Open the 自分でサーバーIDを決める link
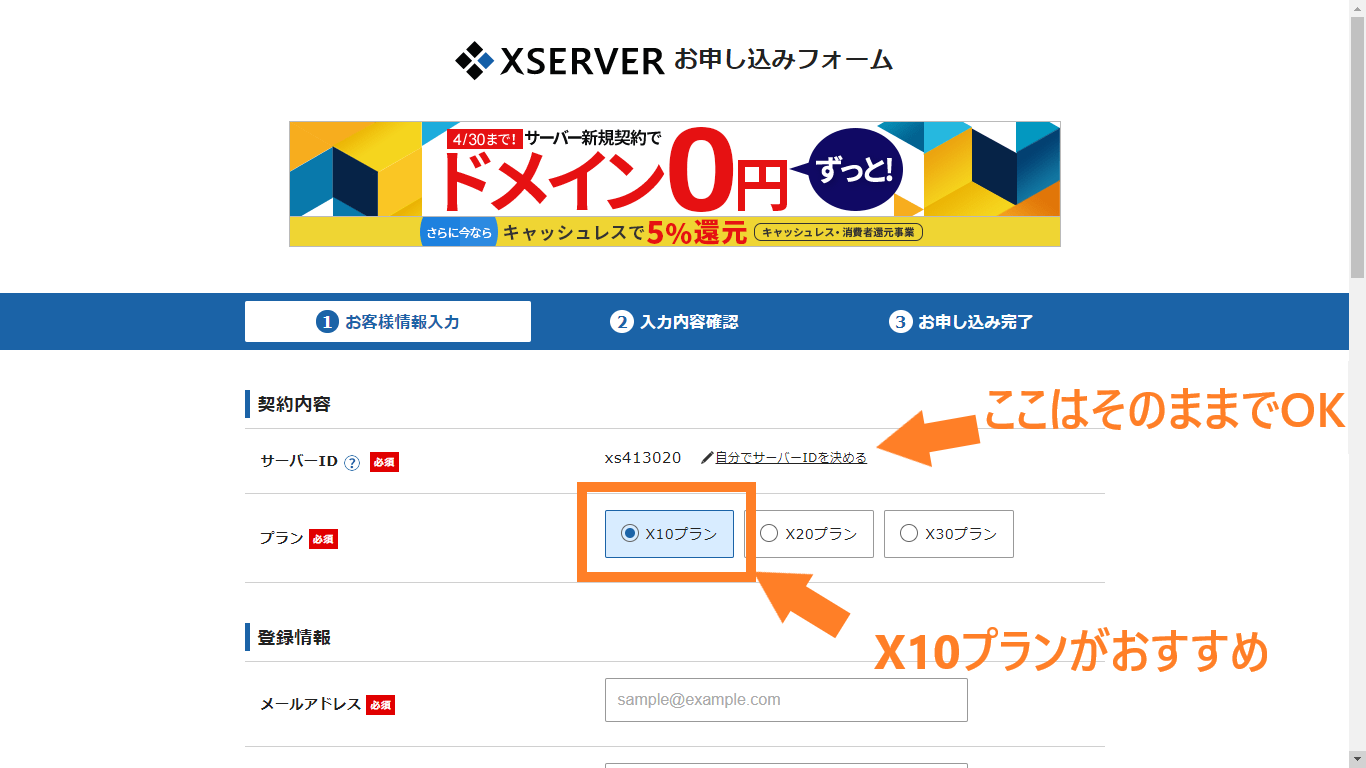Screen dimensions: 1366x768 pyautogui.click(x=791, y=458)
